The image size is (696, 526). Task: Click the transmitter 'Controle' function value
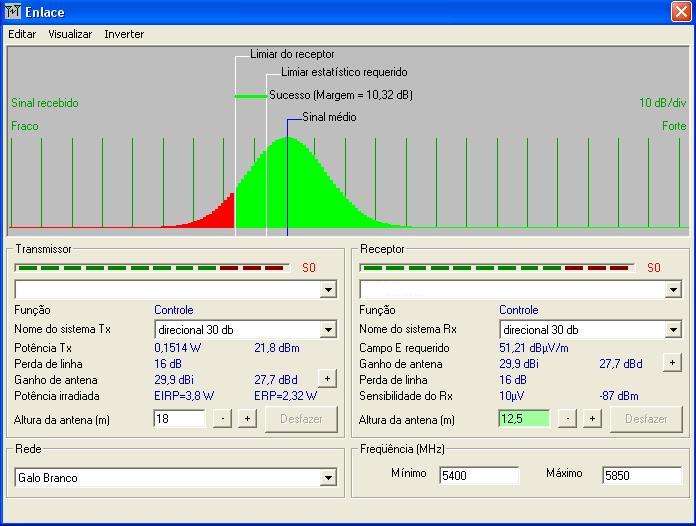174,310
